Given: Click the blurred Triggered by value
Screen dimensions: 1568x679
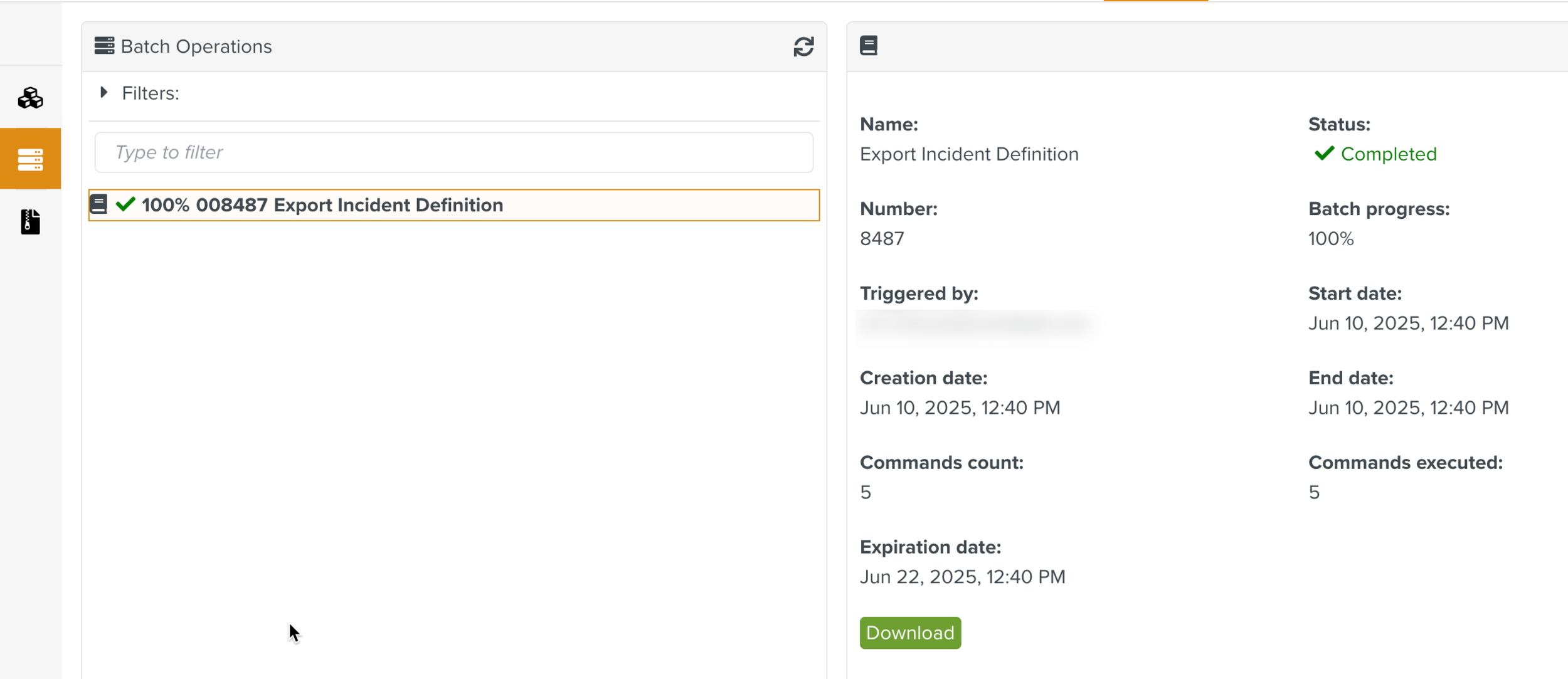Looking at the screenshot, I should click(976, 324).
